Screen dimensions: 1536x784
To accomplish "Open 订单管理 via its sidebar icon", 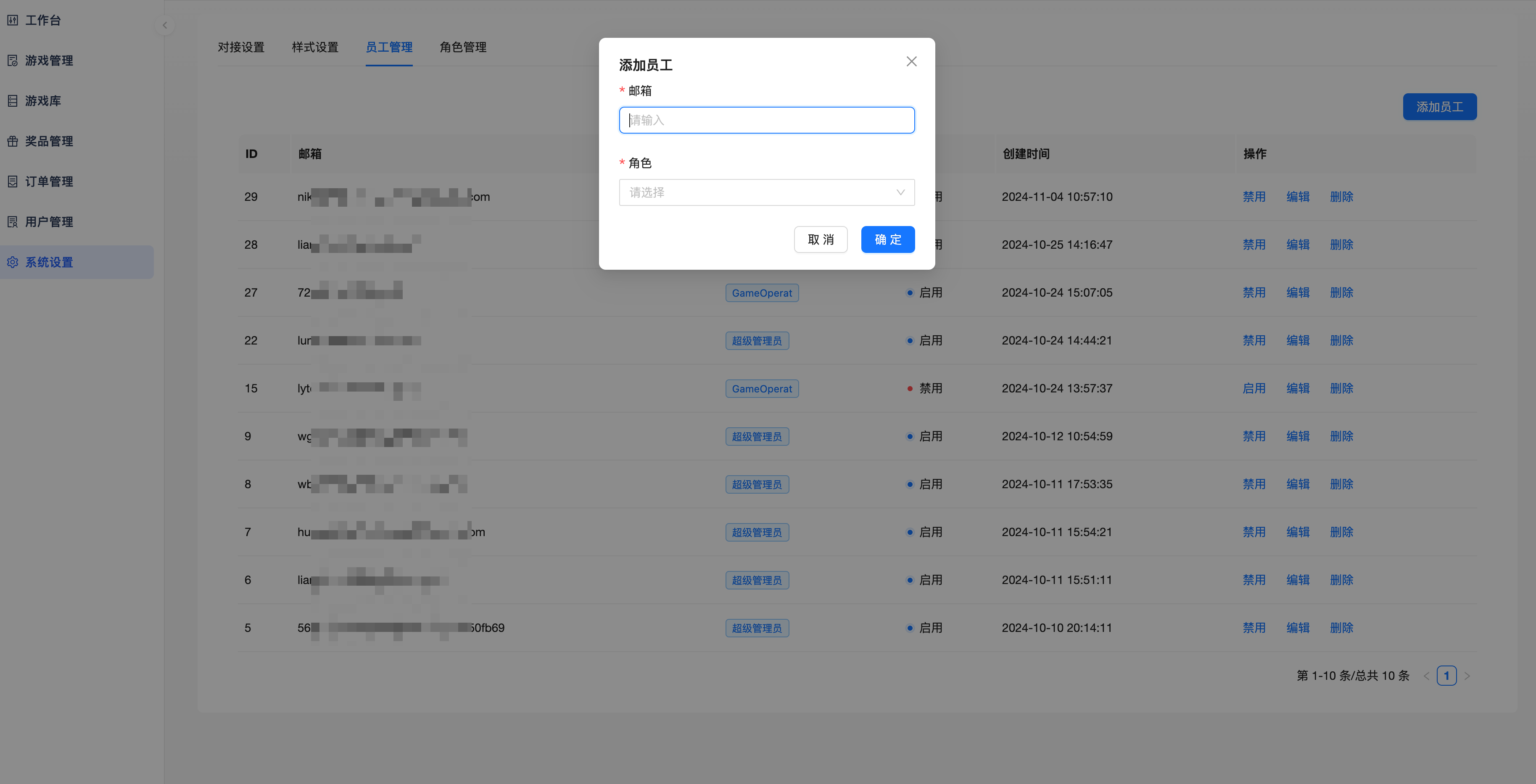I will 13,181.
